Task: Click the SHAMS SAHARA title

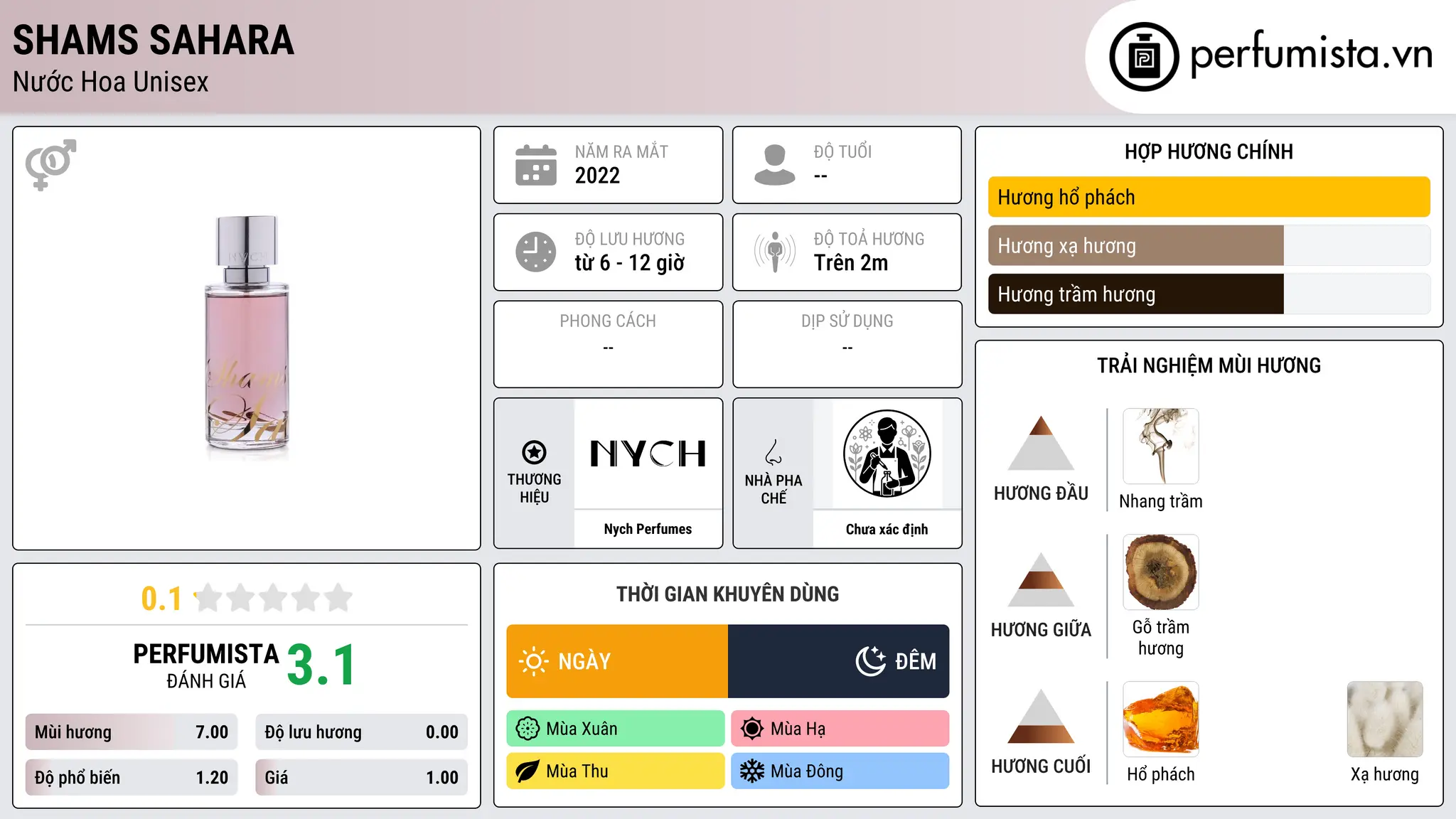Action: click(154, 40)
